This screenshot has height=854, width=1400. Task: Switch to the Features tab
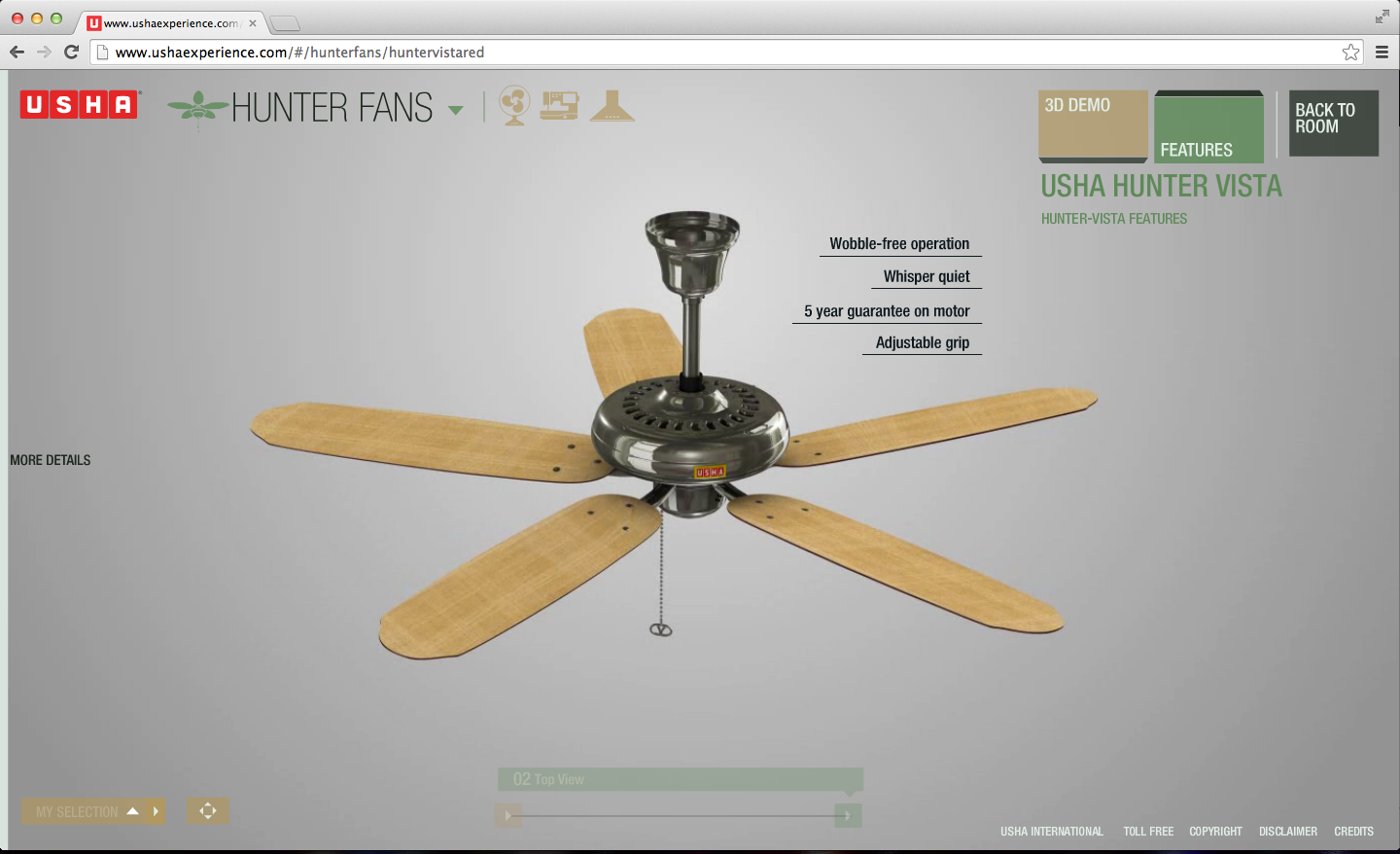tap(1208, 126)
